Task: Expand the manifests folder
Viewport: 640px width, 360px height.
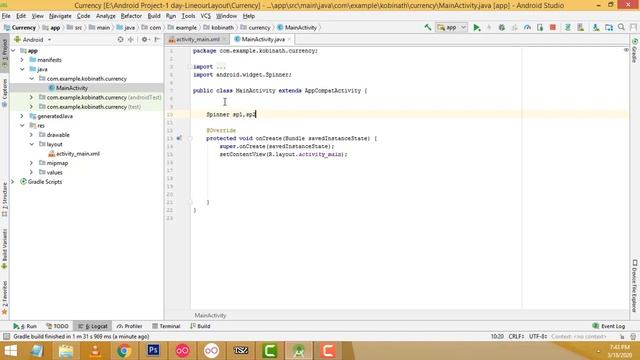Action: tap(22, 60)
